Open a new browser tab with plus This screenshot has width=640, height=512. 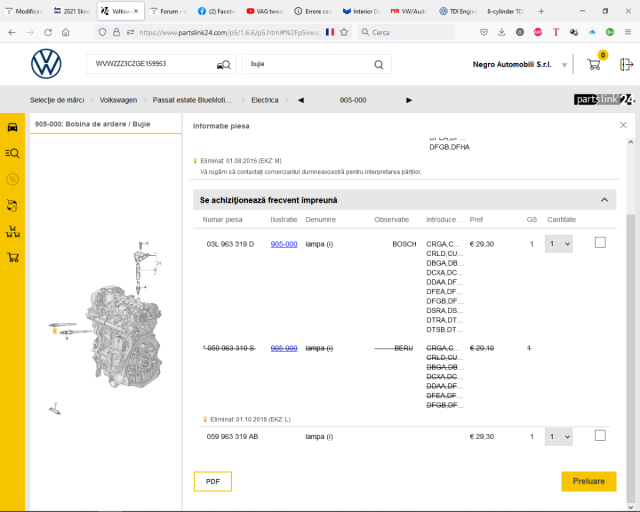pyautogui.click(x=541, y=11)
